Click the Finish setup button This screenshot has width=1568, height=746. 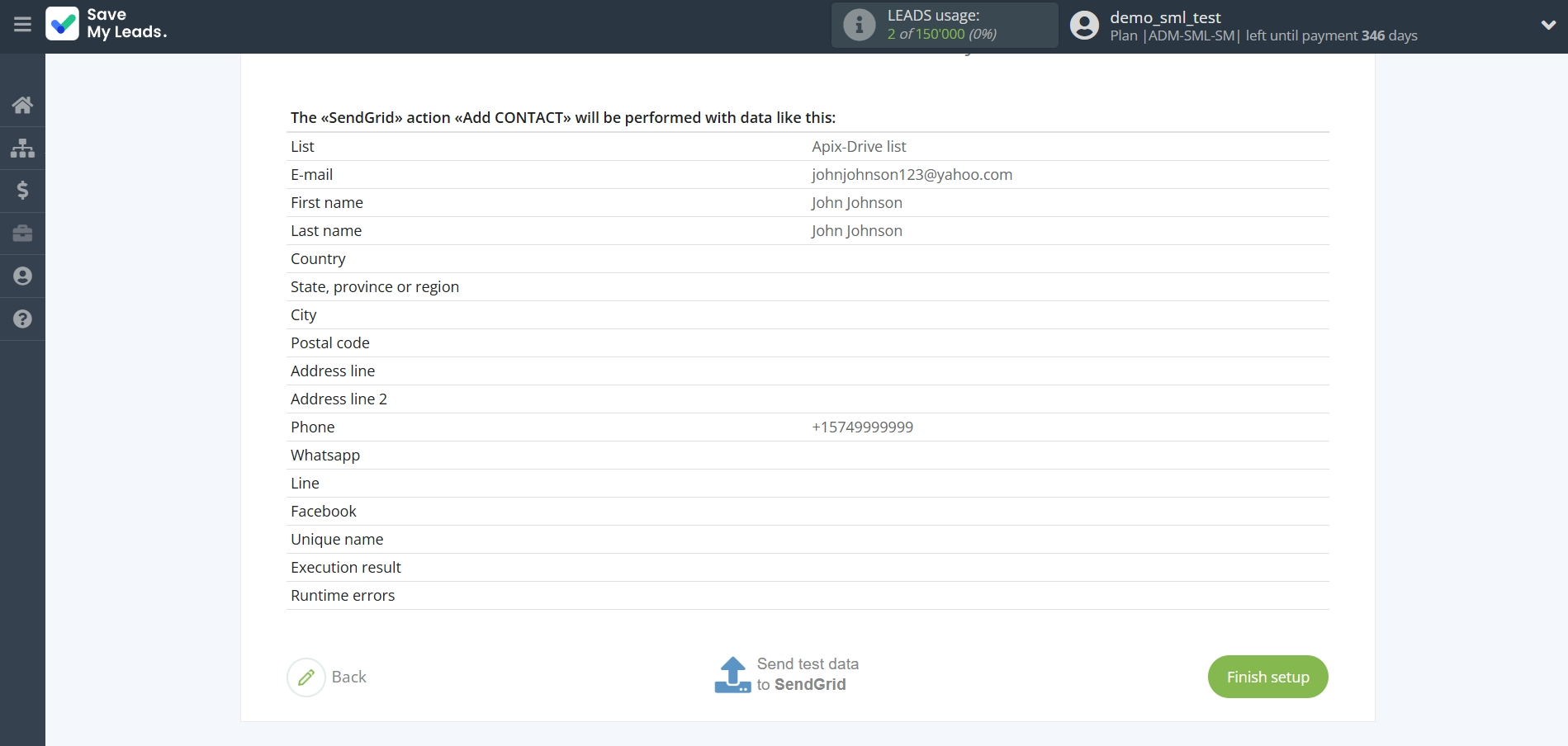(x=1267, y=677)
